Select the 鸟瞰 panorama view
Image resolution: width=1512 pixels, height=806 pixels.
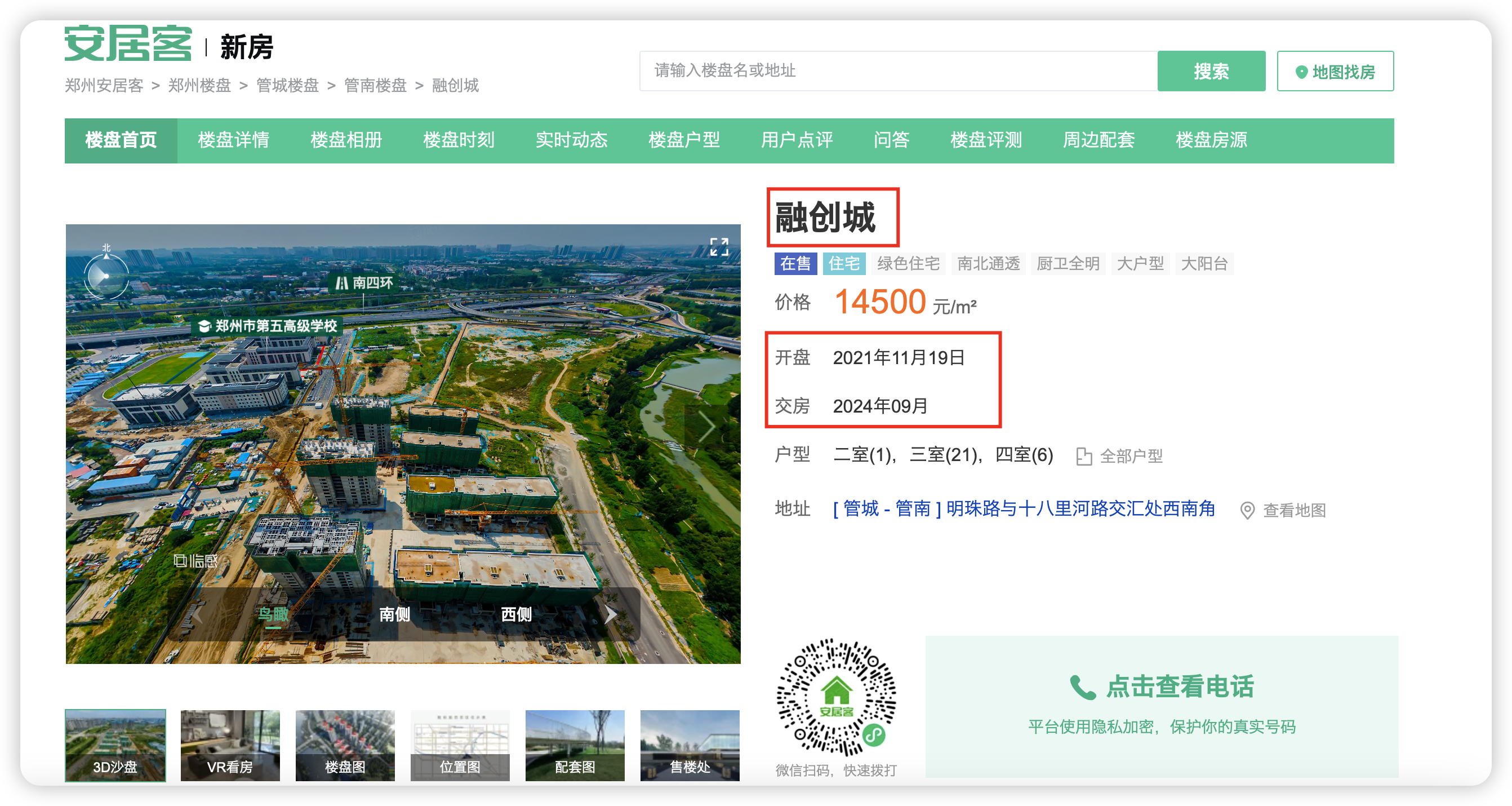[273, 614]
